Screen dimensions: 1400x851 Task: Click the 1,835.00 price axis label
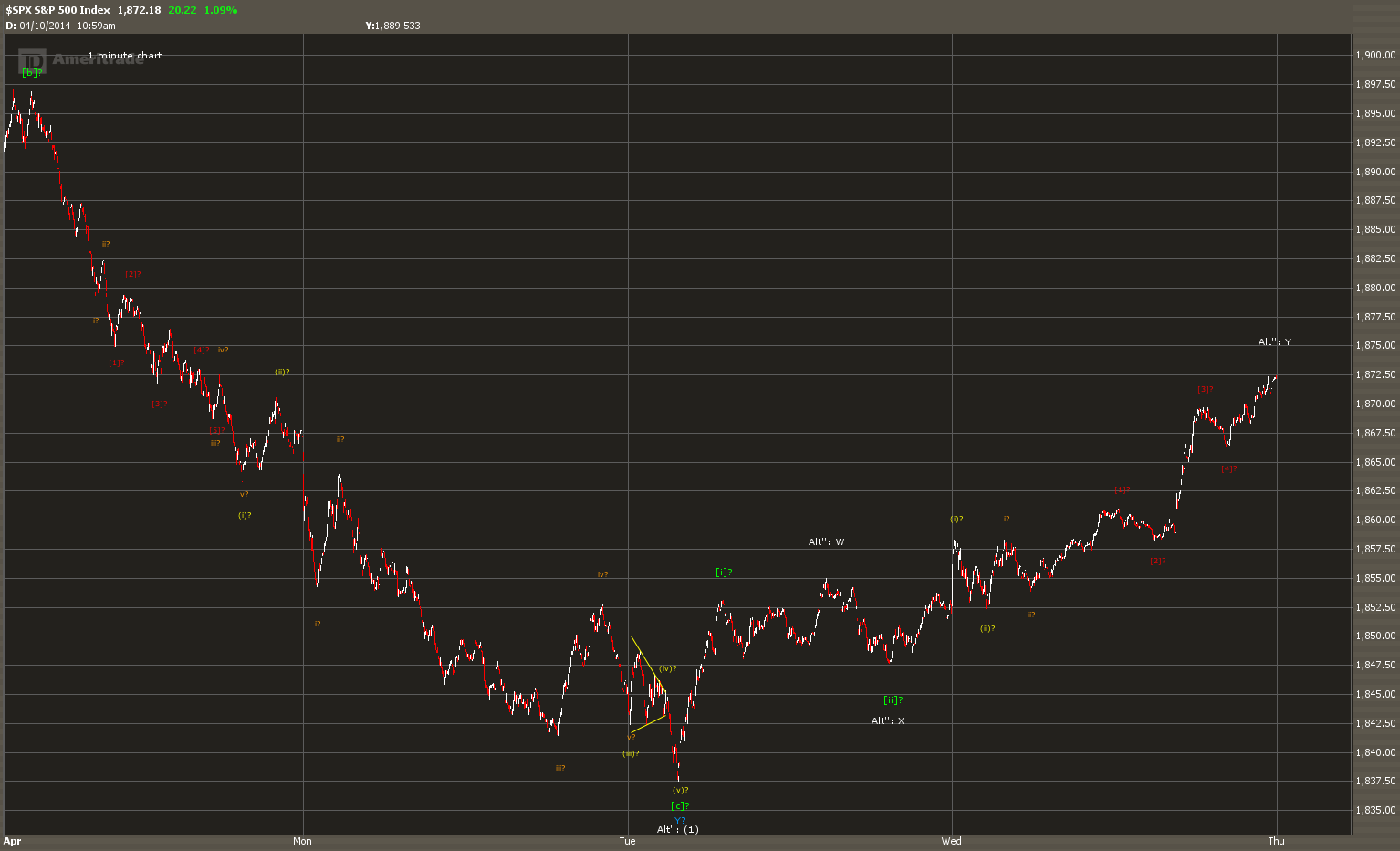(1376, 810)
